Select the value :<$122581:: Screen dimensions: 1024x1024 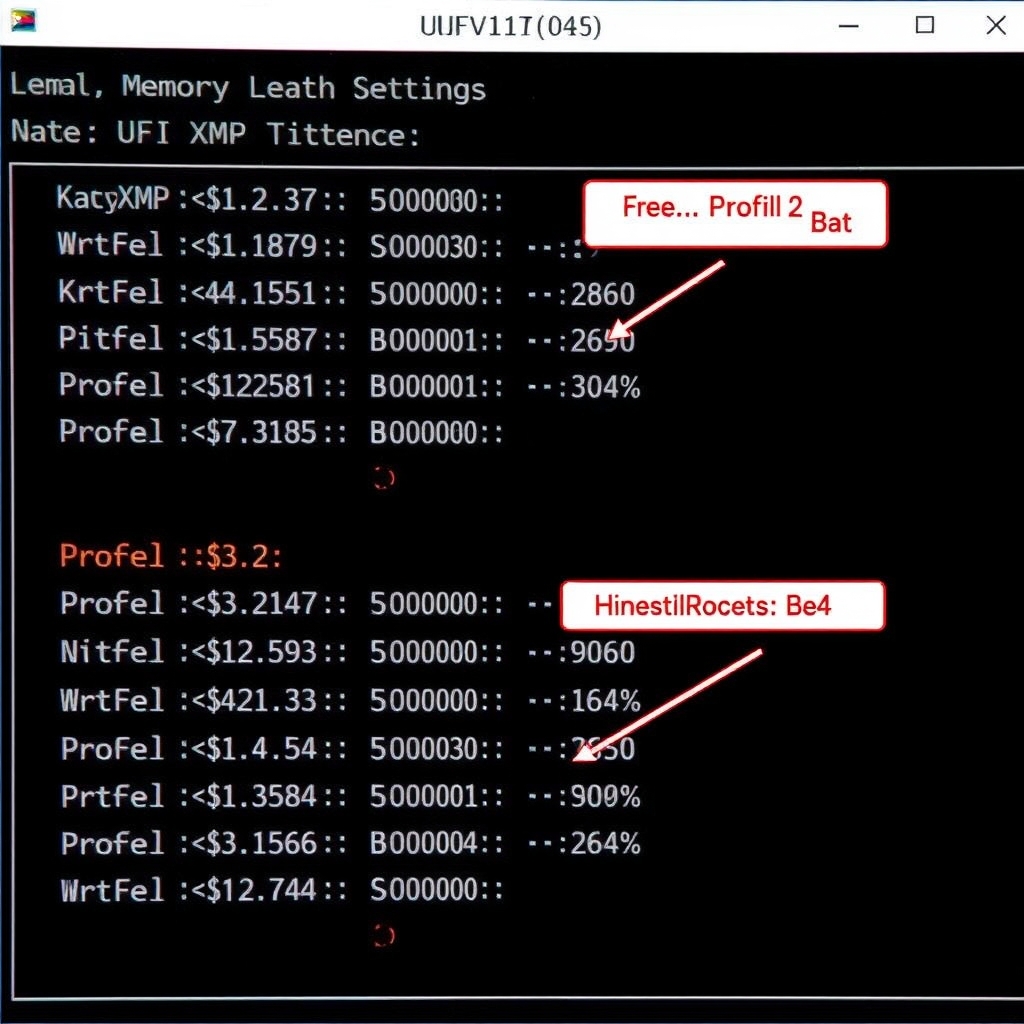262,387
